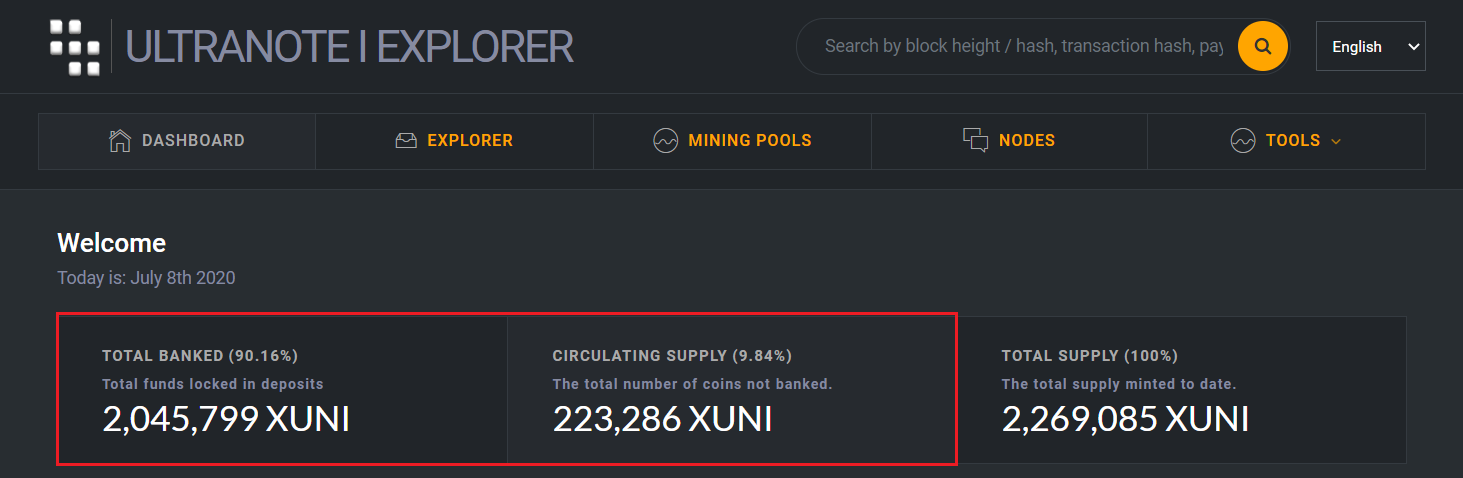Select the Nodes tab
The image size is (1463, 478).
[x=1010, y=141]
